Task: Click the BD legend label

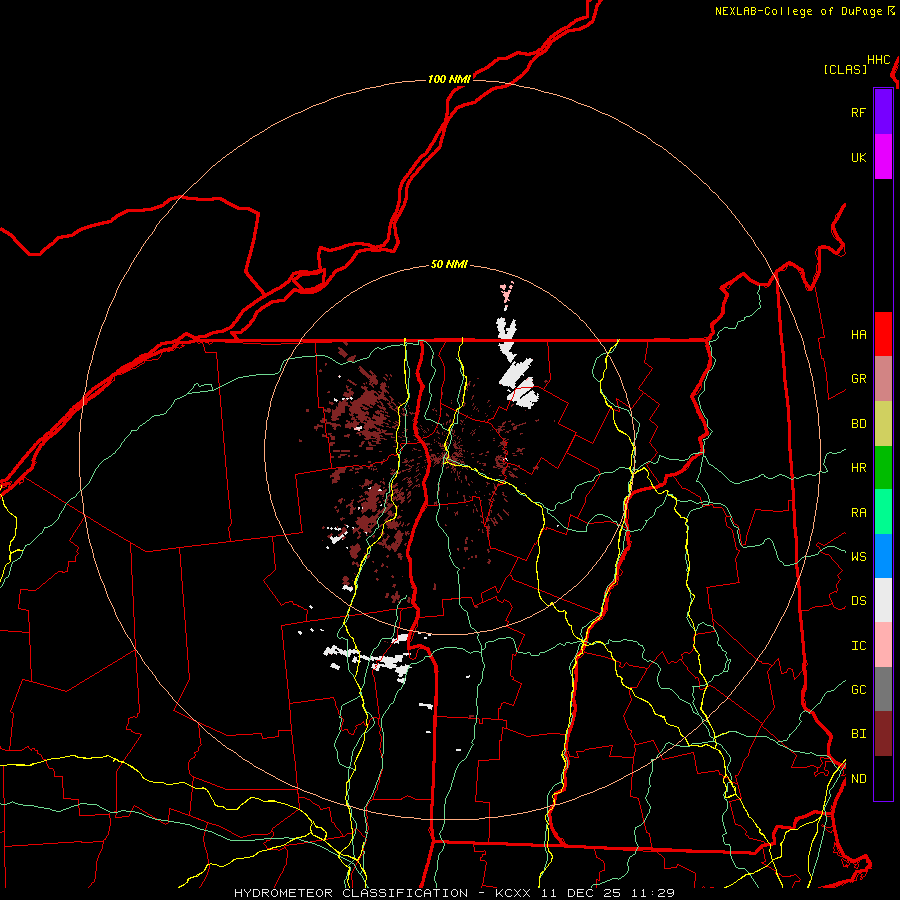Action: 858,424
